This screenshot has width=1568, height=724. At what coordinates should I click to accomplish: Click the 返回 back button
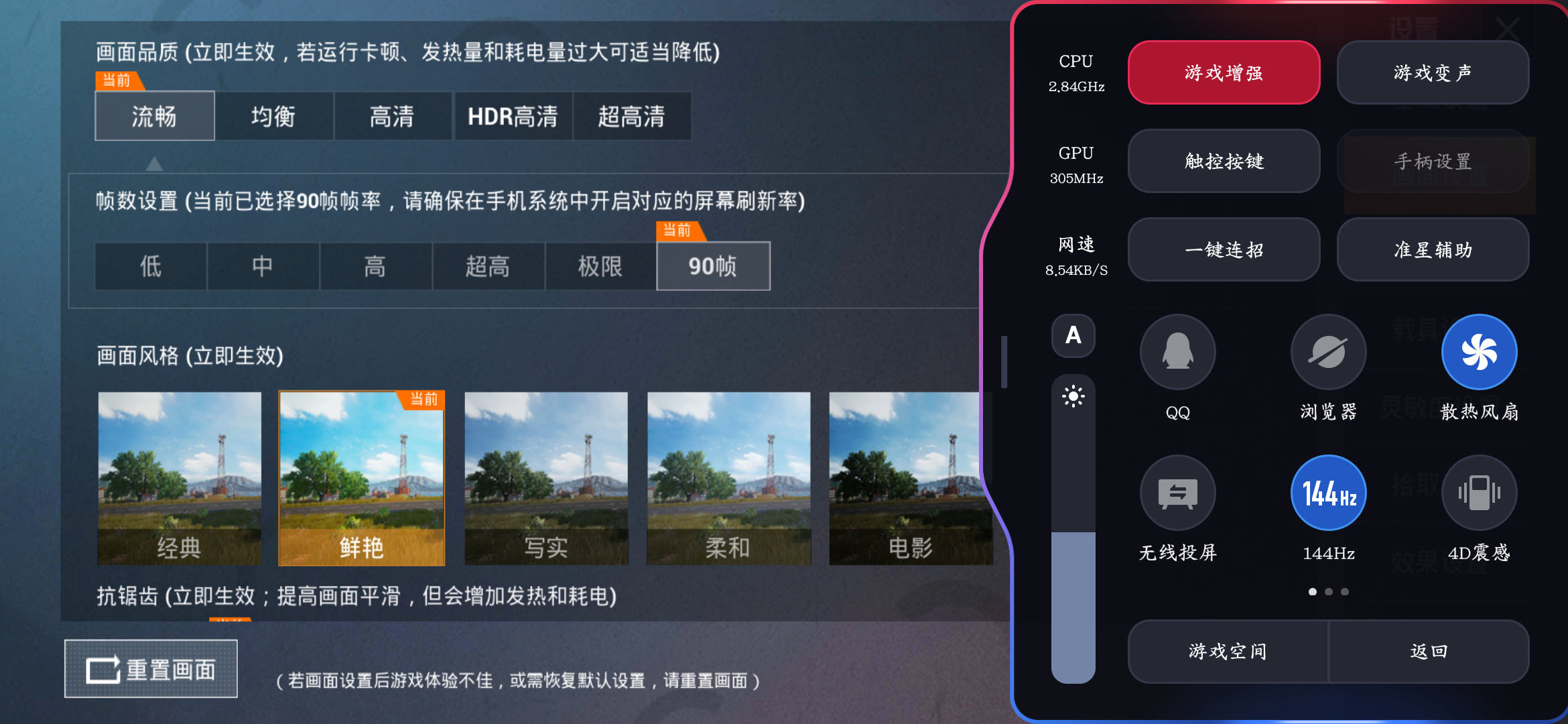pos(1429,651)
